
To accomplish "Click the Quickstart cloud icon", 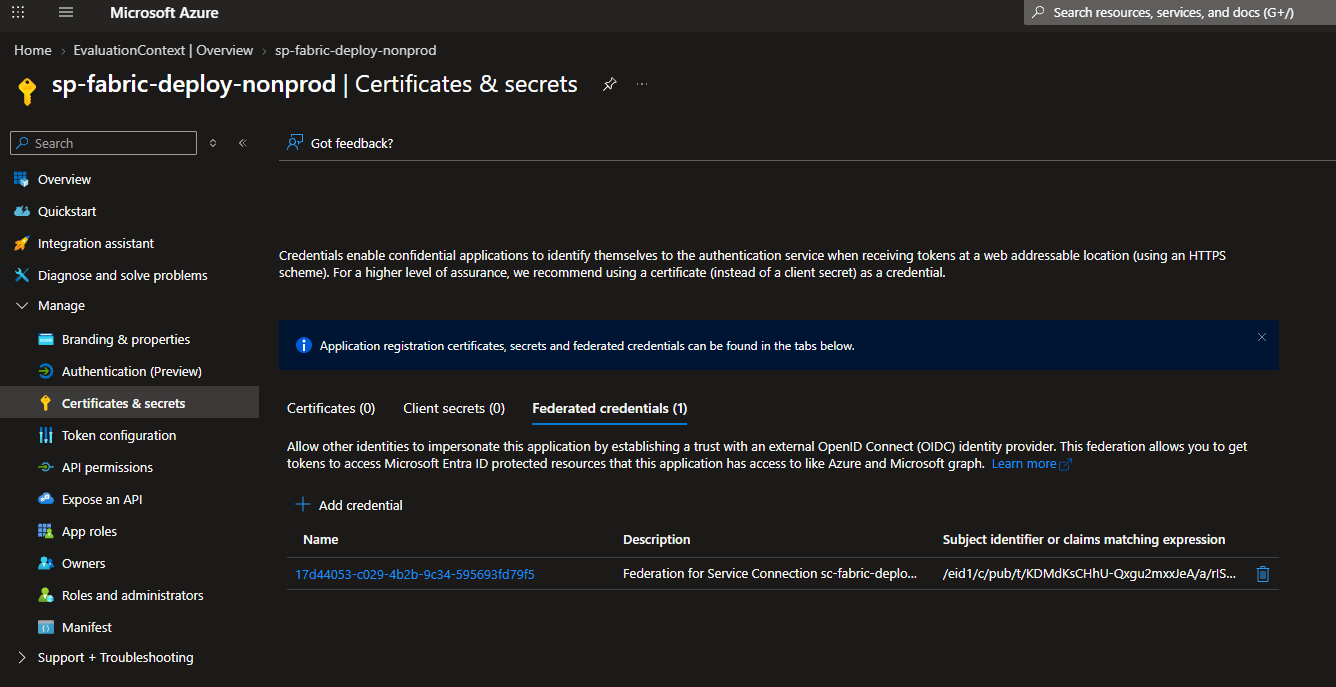I will 21,211.
